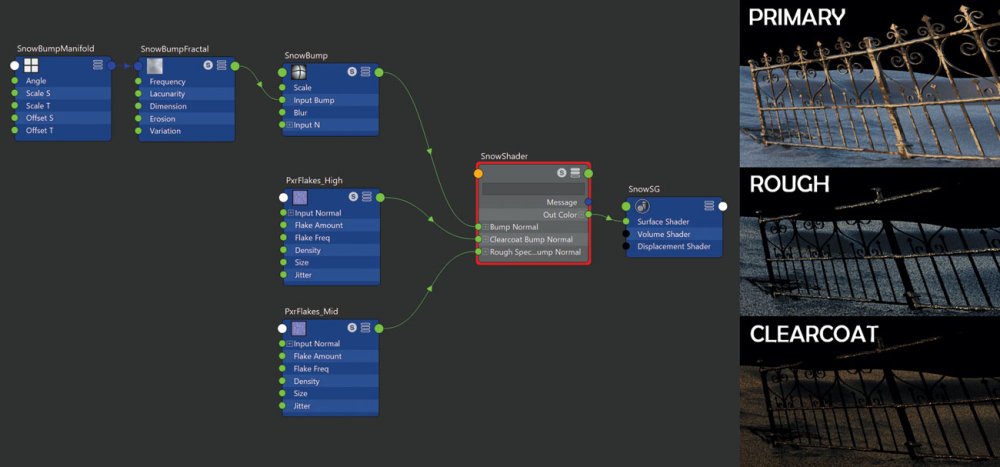Select the Scale S attribute row
The image size is (1000, 467).
63,93
